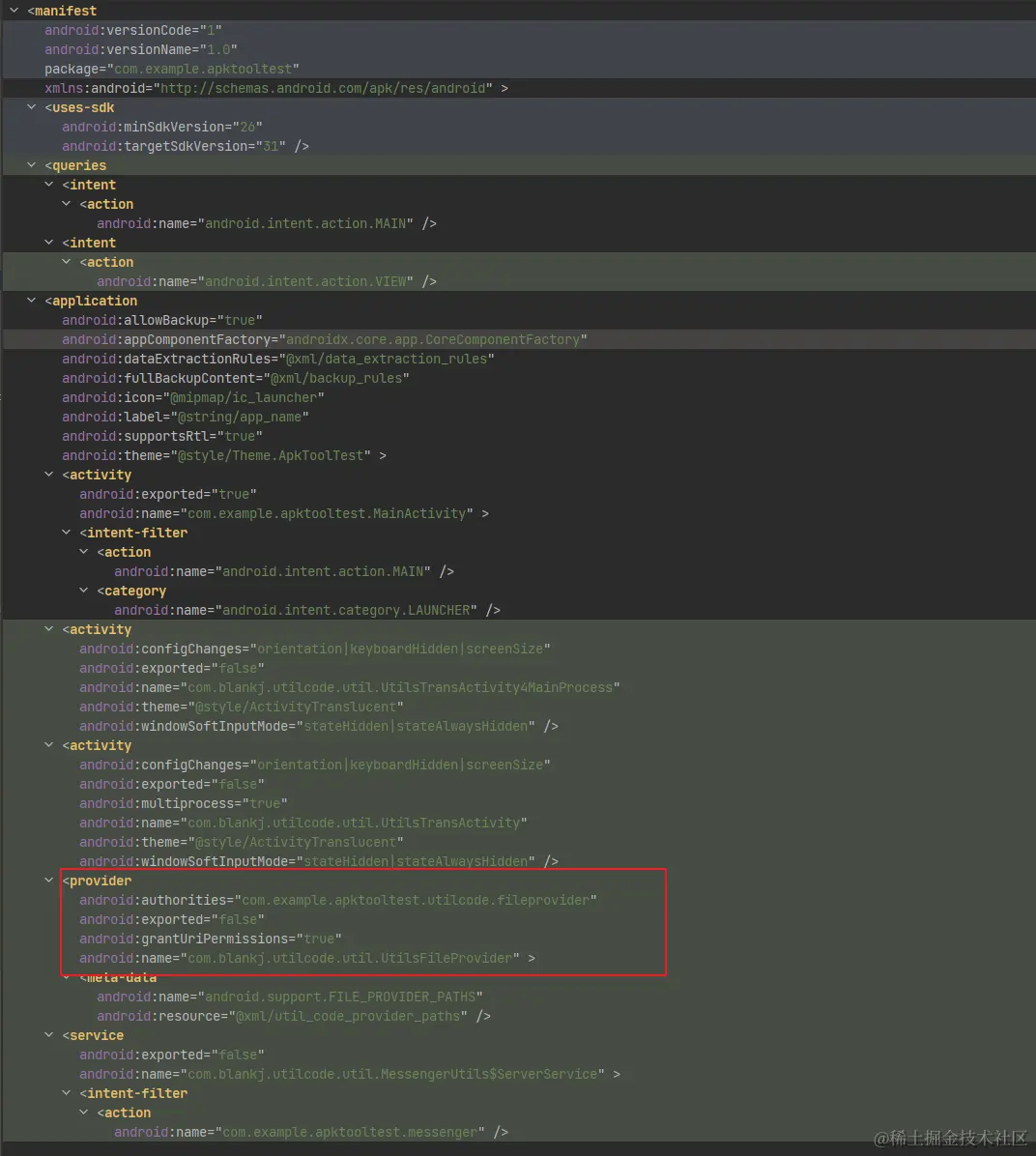Collapse the queries node chevron
The height and width of the screenshot is (1156, 1036).
(x=32, y=165)
